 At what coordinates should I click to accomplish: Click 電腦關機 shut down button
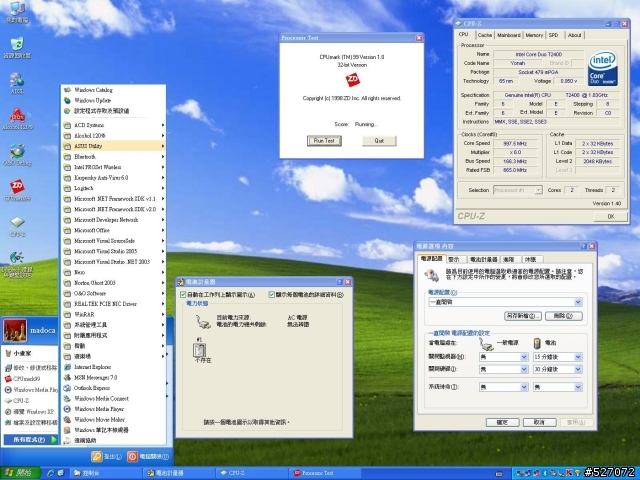click(x=148, y=457)
